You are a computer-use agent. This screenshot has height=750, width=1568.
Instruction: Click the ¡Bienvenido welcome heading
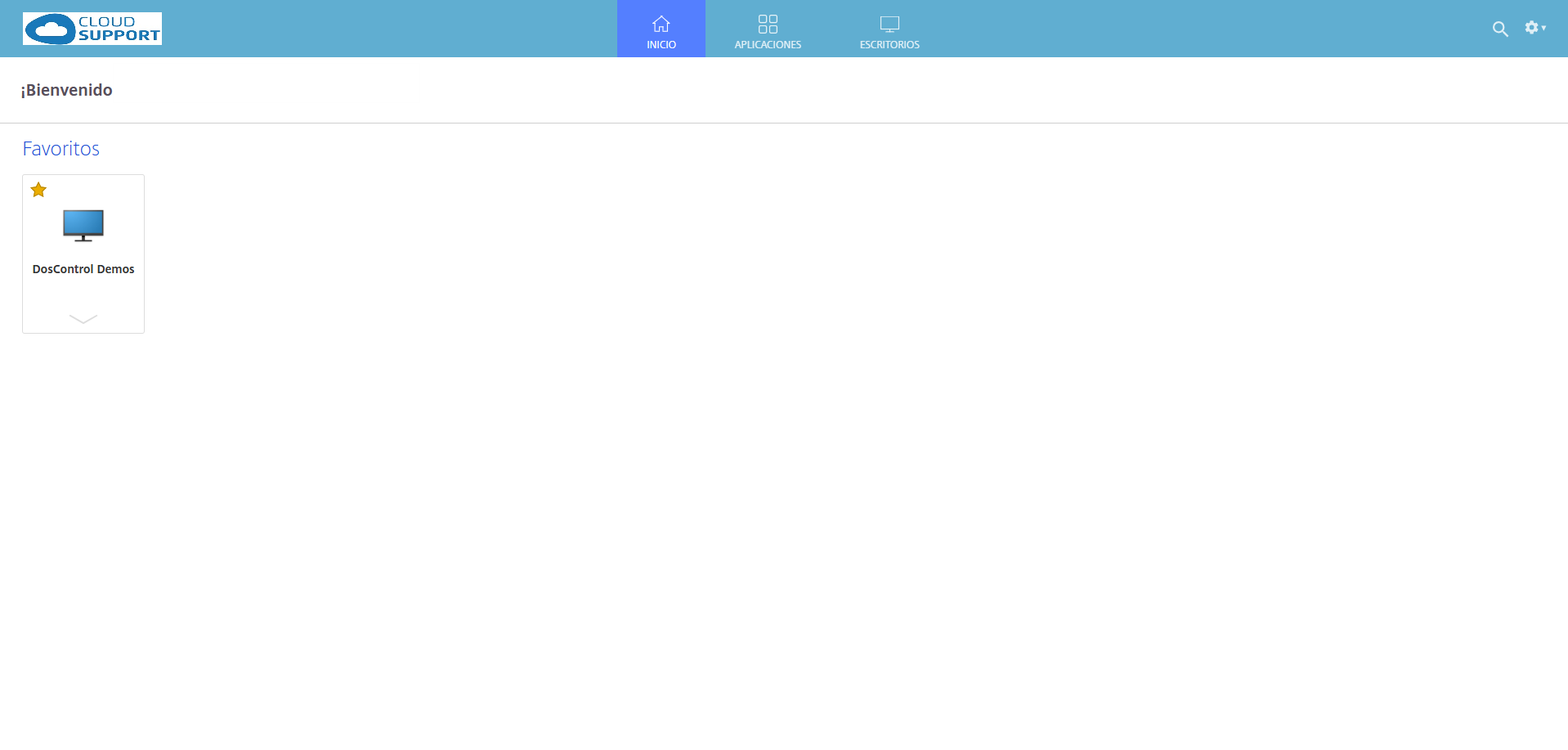click(67, 90)
